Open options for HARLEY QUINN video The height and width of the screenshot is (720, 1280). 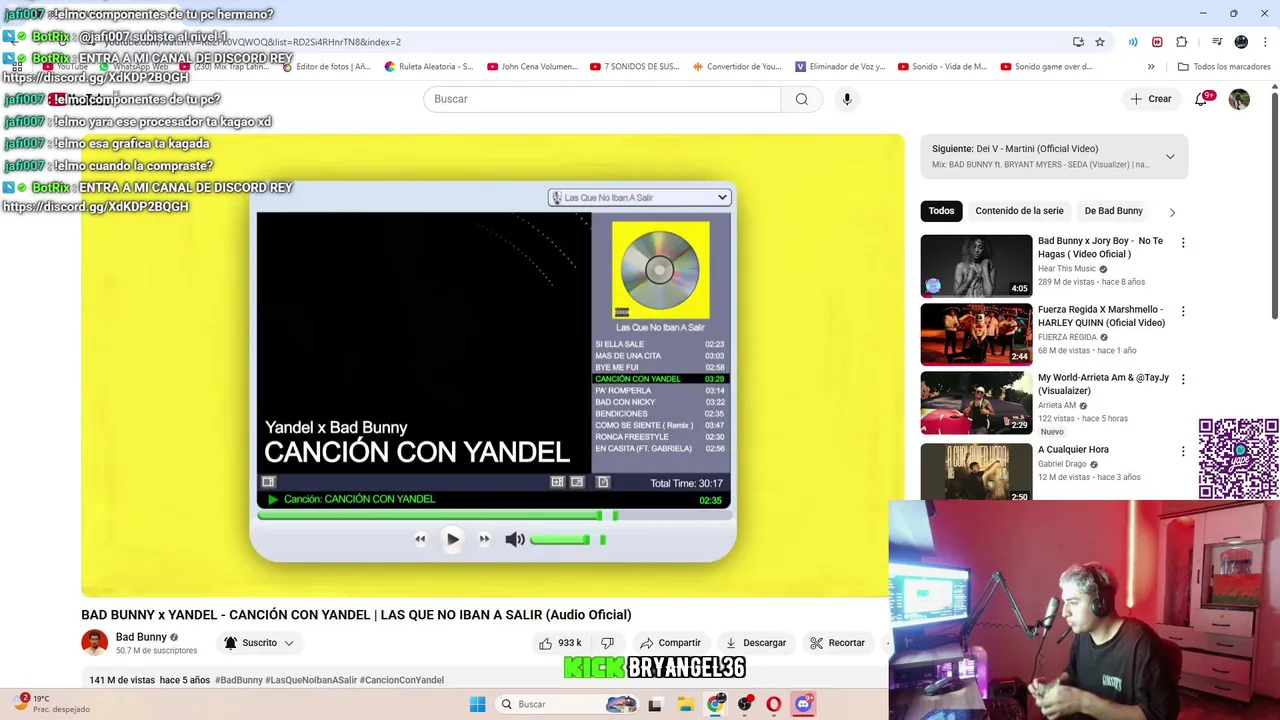[x=1183, y=311]
